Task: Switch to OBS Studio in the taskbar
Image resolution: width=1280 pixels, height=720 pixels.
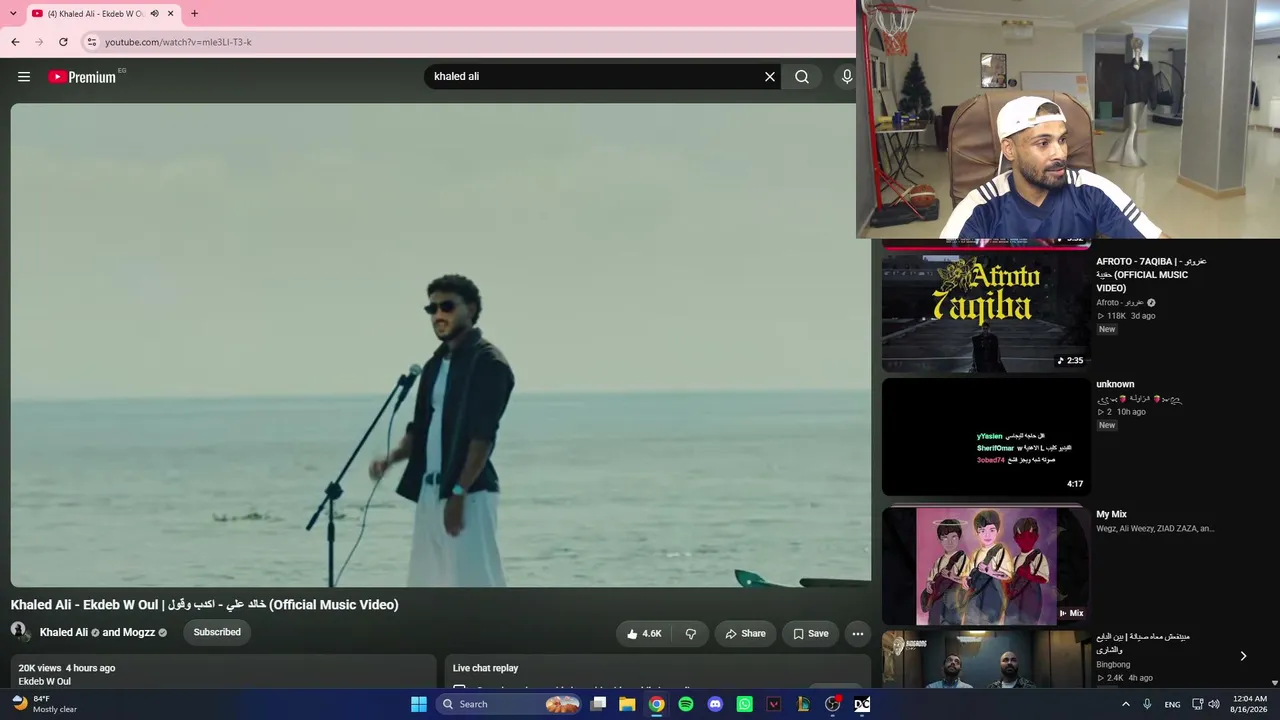Action: point(833,704)
